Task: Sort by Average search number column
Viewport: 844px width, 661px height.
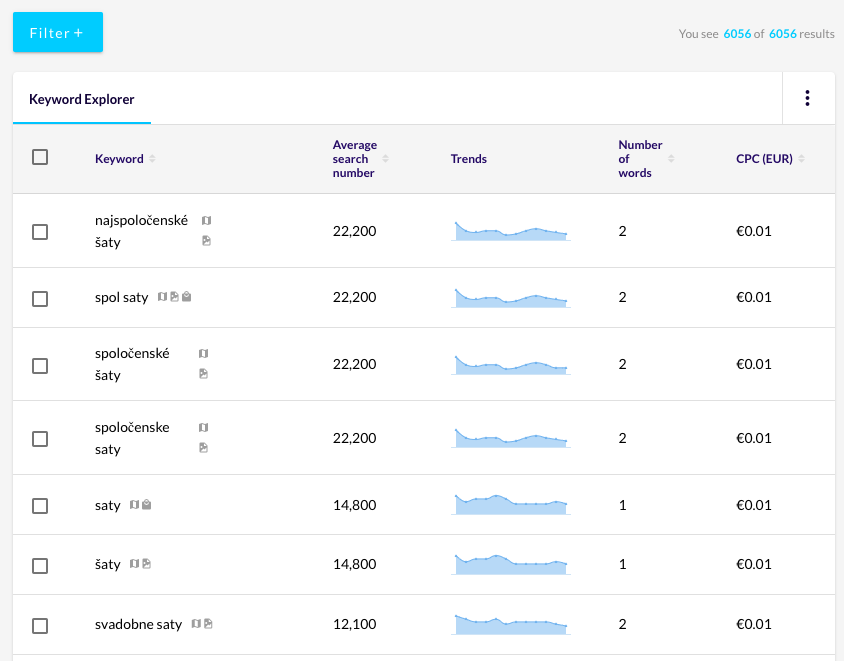Action: coord(385,159)
